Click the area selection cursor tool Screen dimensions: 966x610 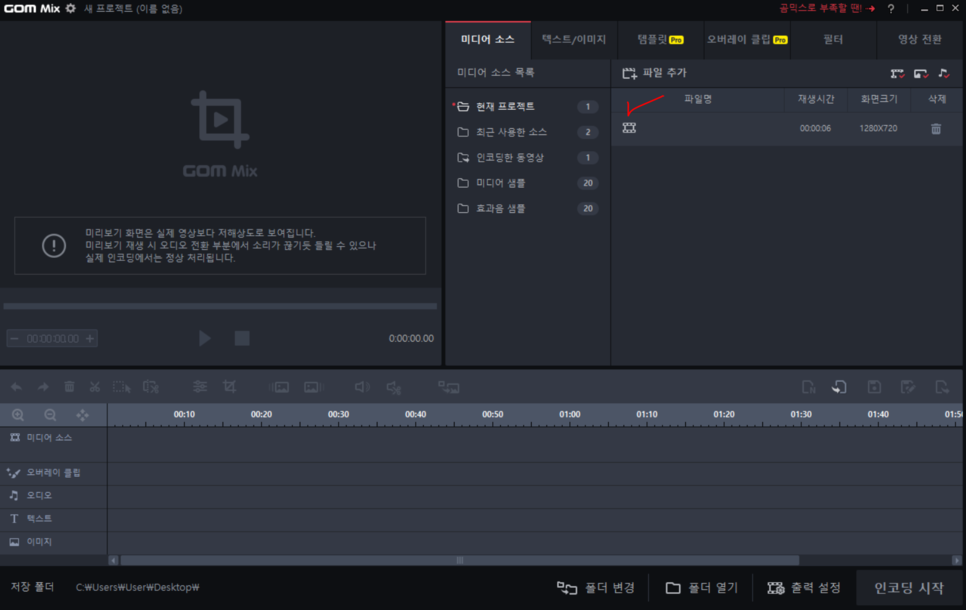point(121,387)
